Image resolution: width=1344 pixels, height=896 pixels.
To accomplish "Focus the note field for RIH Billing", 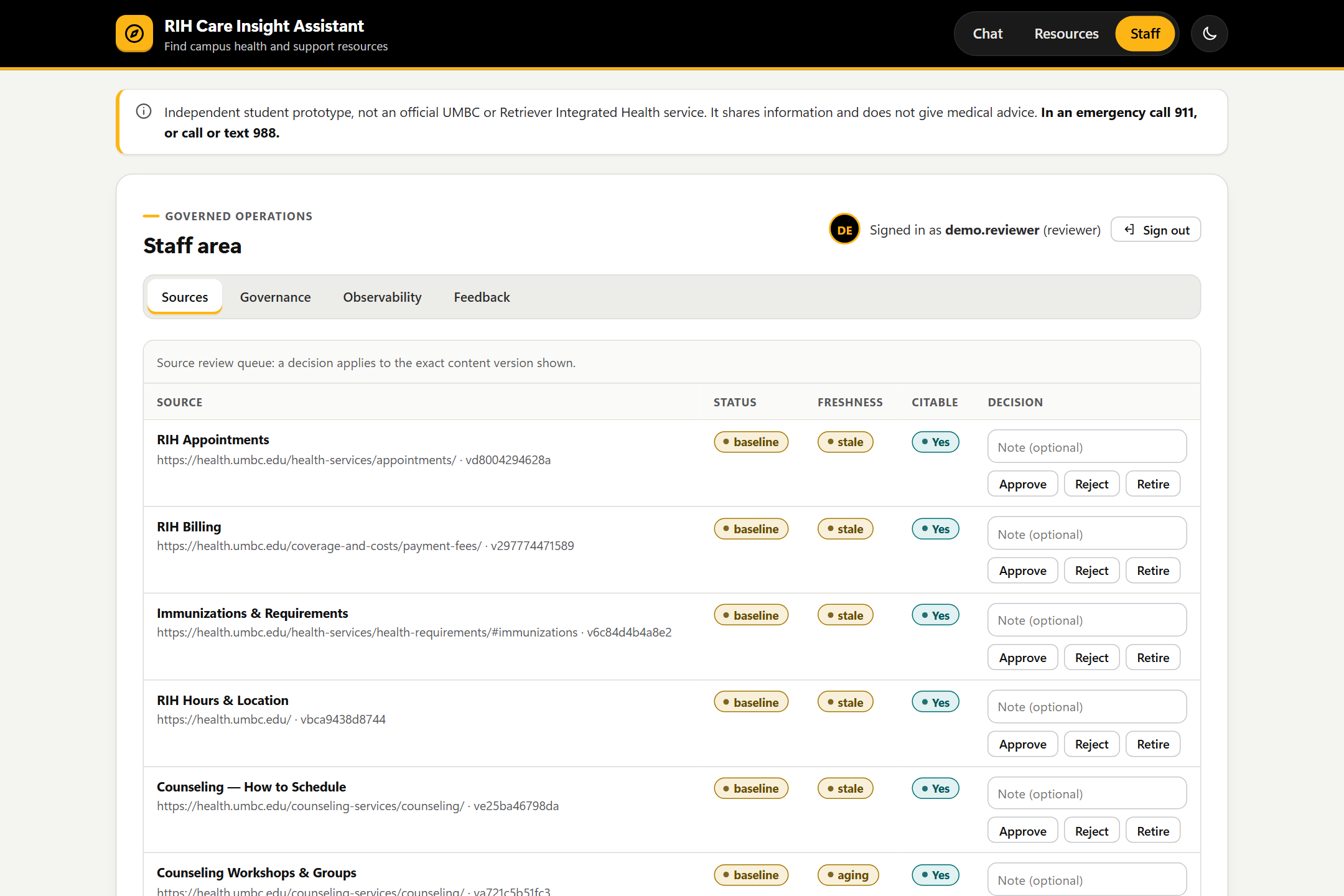I will click(x=1087, y=533).
